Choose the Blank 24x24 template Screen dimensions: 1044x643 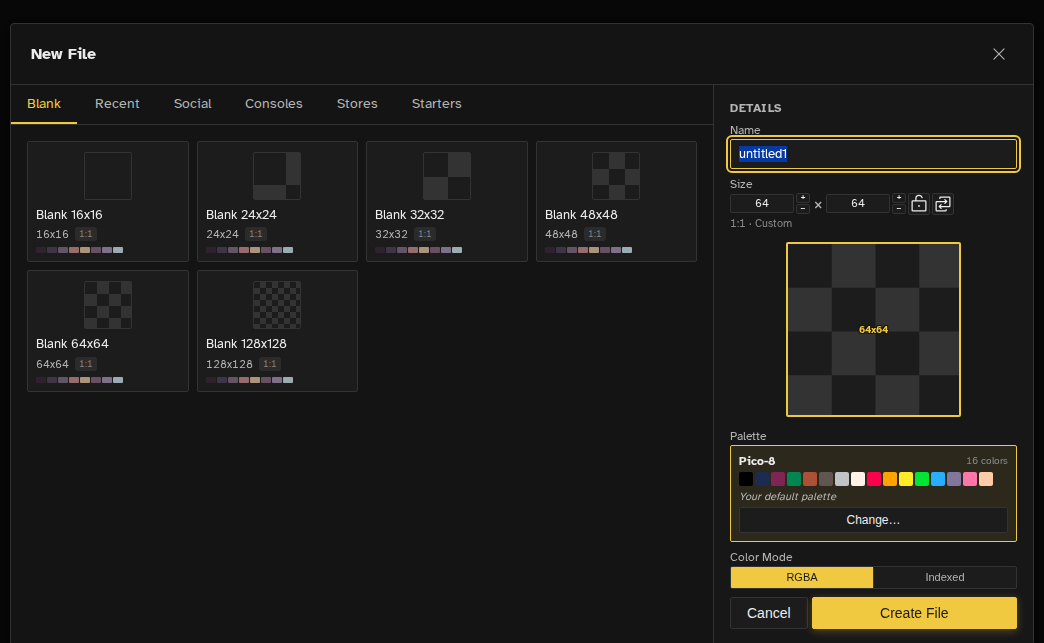click(x=278, y=201)
